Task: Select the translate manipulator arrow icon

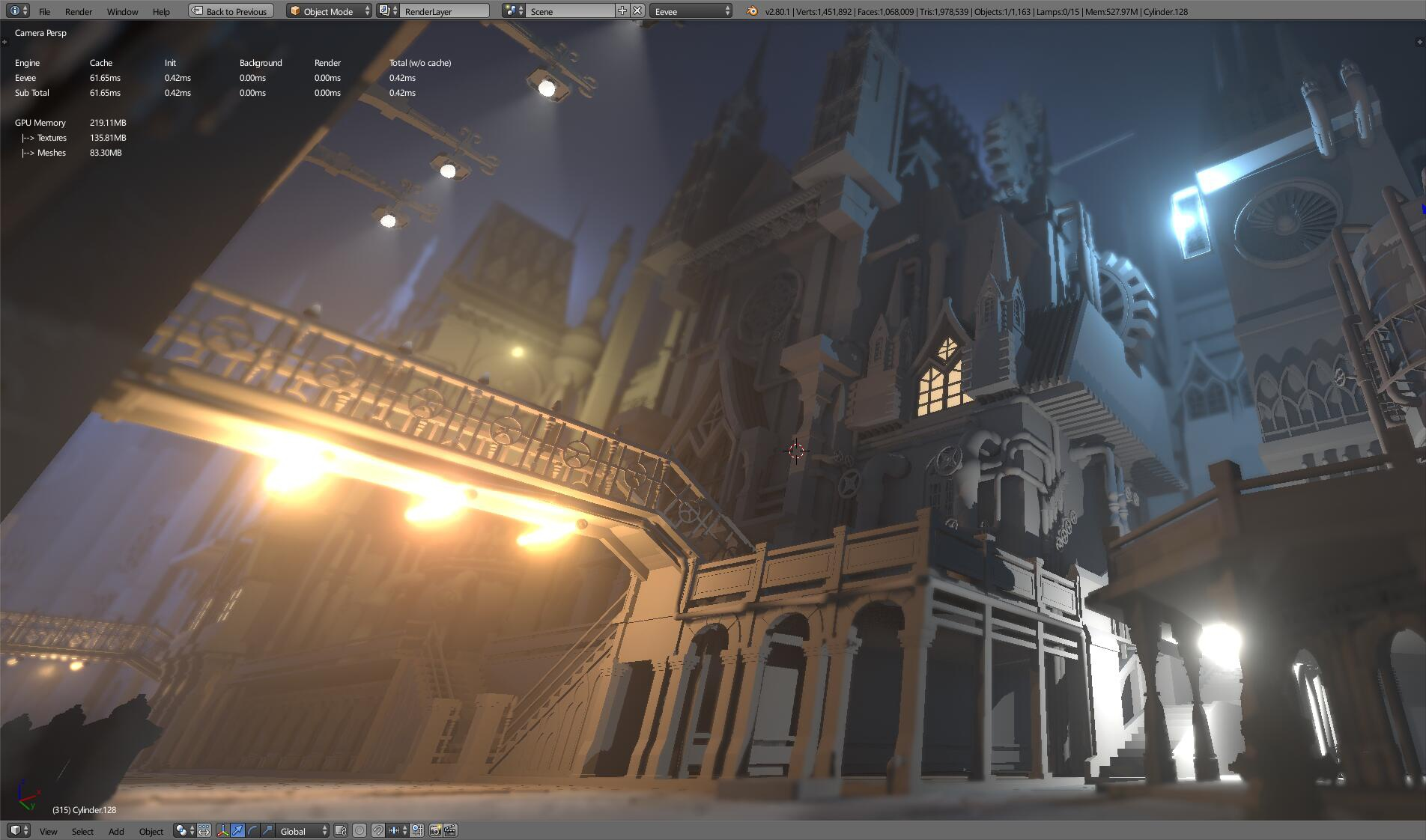Action: click(237, 830)
